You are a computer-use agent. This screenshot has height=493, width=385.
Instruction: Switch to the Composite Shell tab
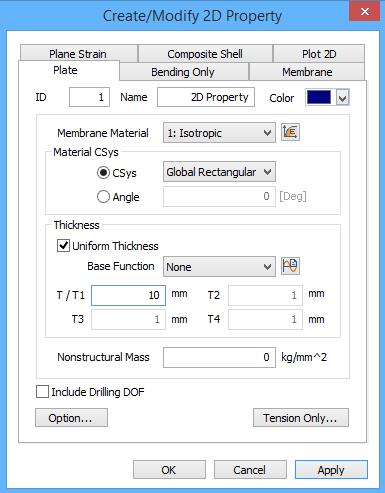pos(205,54)
